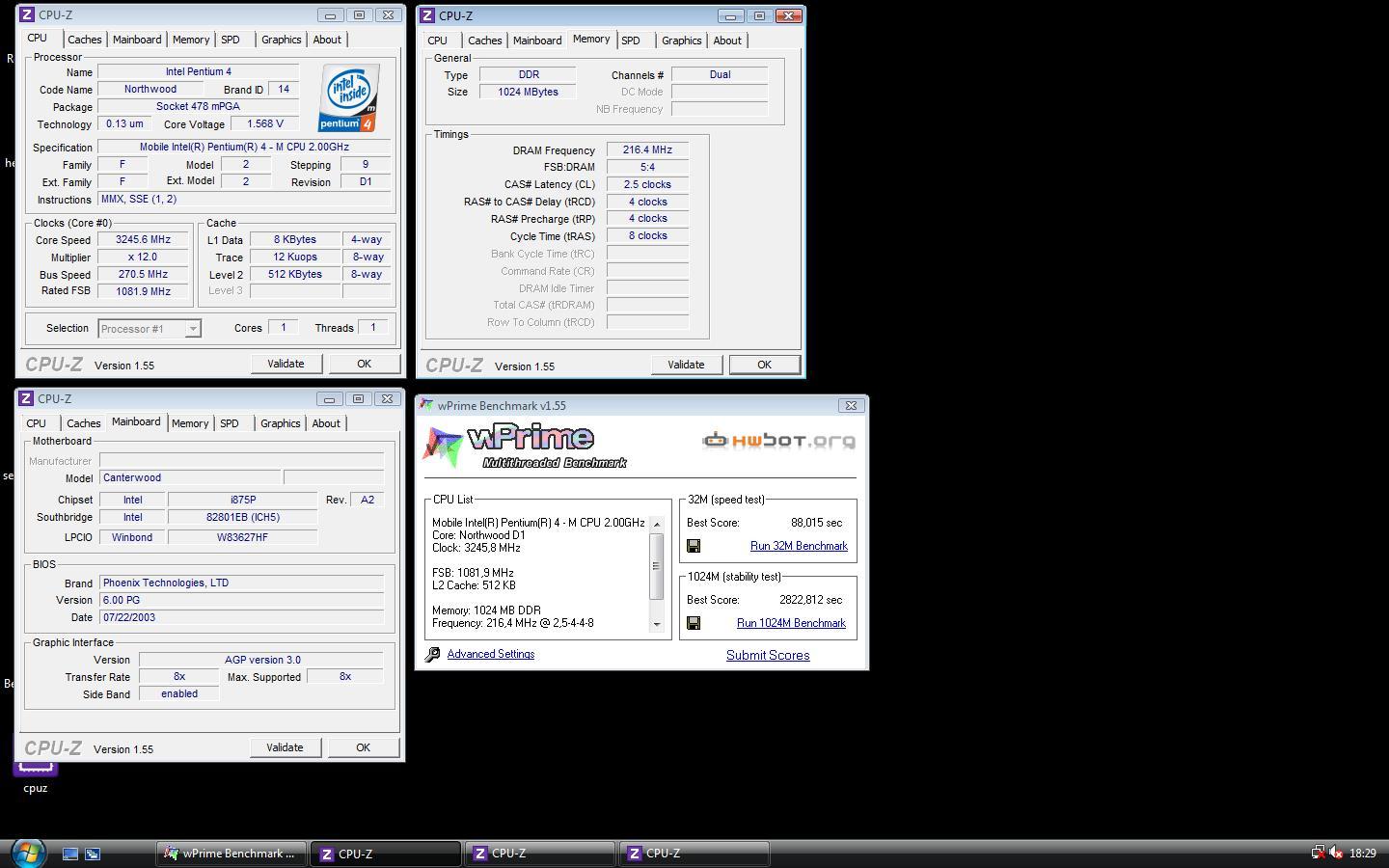Open About tab in top-left CPU-Z window

[327, 40]
